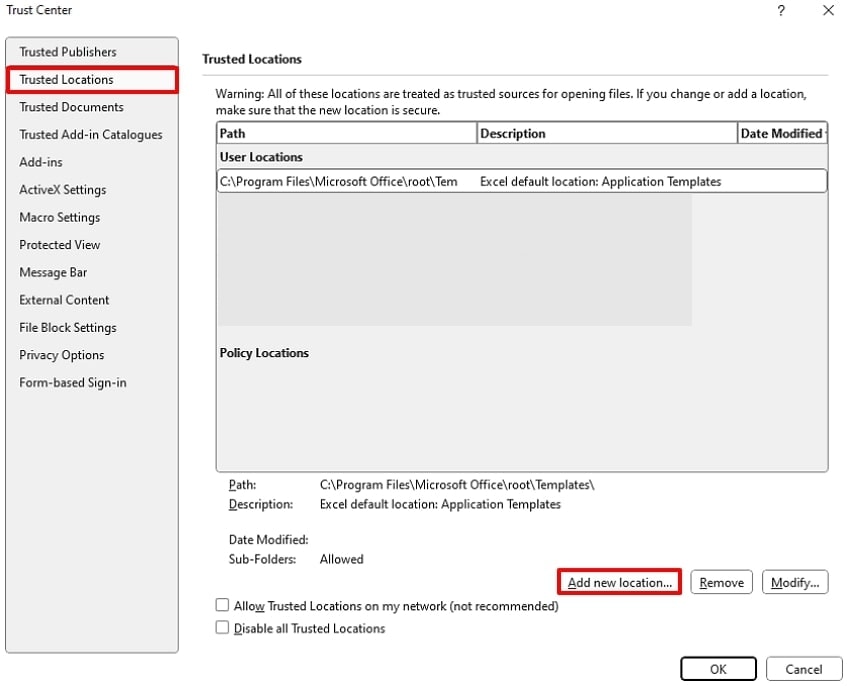Open Privacy Options

click(x=62, y=355)
